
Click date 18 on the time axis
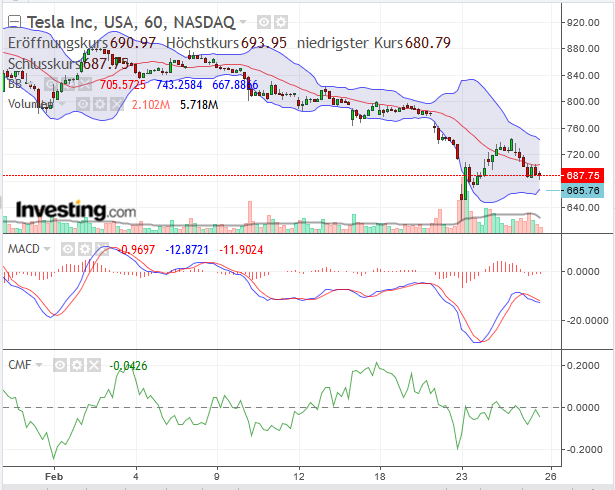point(380,477)
